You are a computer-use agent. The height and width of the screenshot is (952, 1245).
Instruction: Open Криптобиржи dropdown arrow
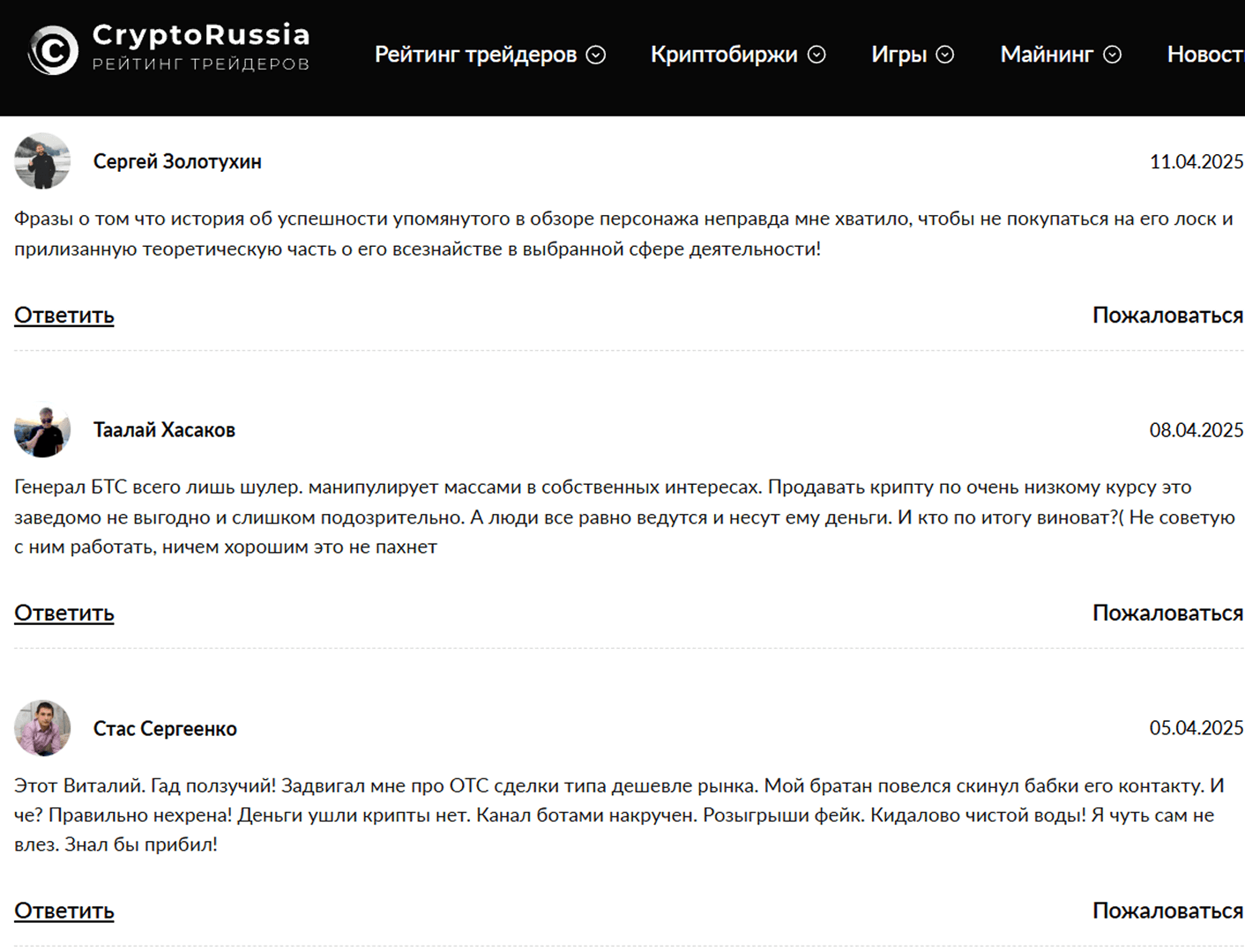[x=817, y=55]
